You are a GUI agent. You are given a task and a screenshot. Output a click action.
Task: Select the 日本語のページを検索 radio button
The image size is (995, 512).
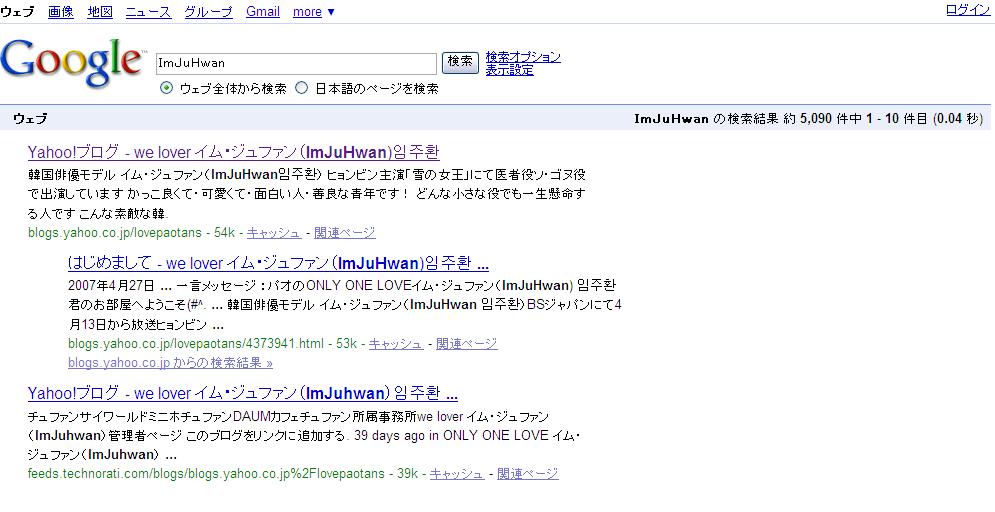(302, 88)
